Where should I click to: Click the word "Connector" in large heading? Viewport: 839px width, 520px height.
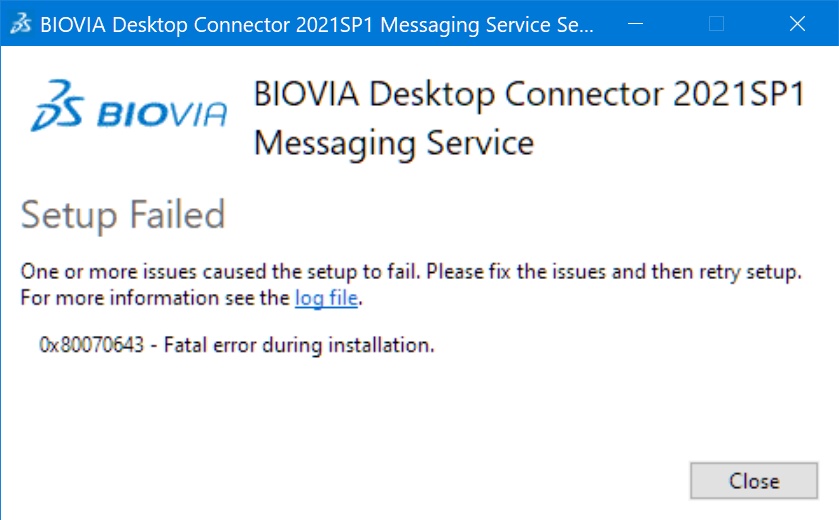point(583,95)
